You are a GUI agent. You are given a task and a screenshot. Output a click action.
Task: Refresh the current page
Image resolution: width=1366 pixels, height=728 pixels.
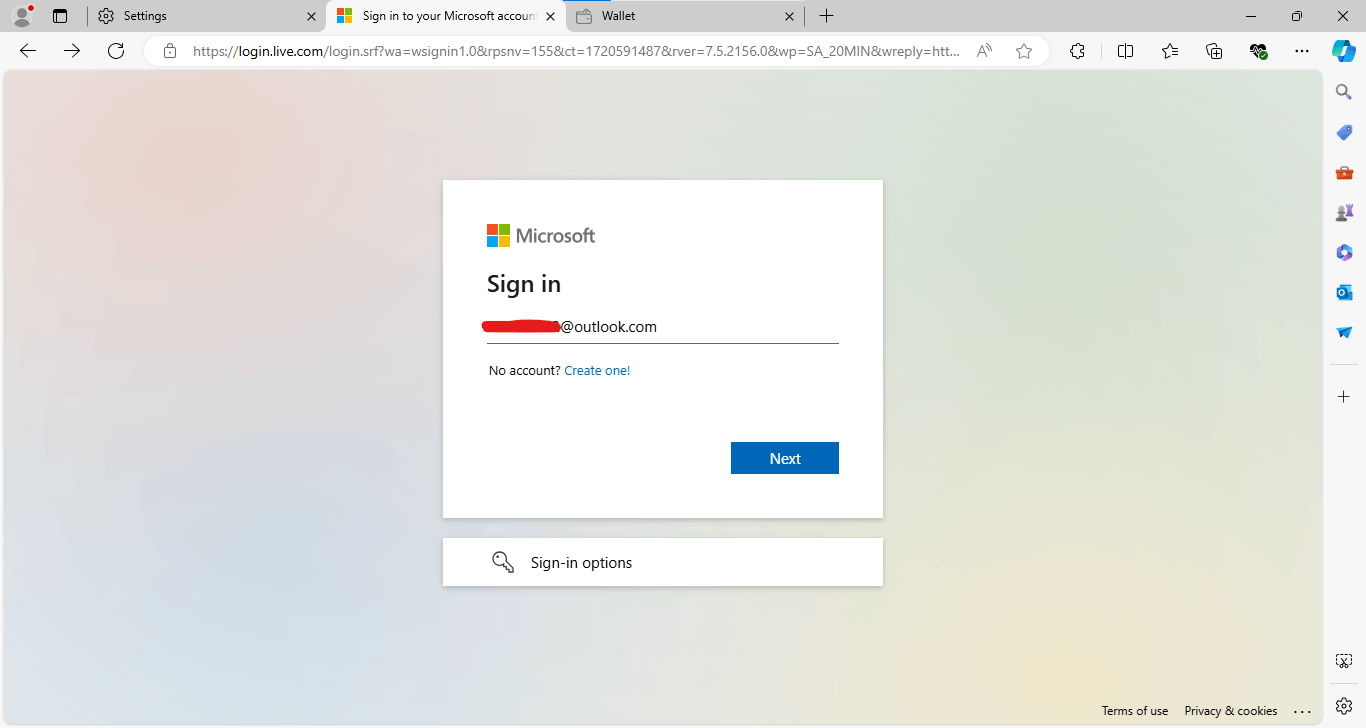coord(116,51)
